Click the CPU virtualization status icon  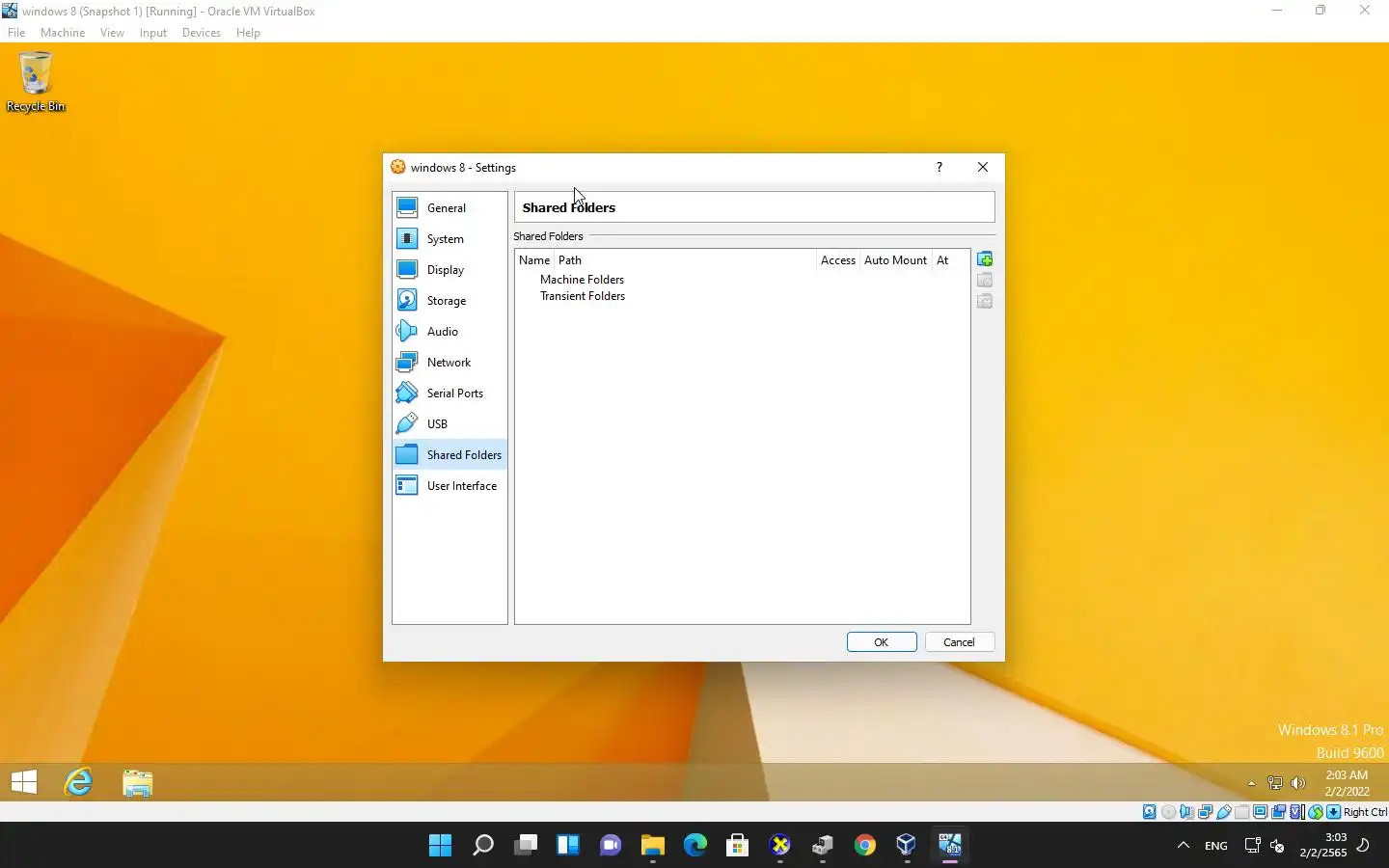click(x=1297, y=812)
